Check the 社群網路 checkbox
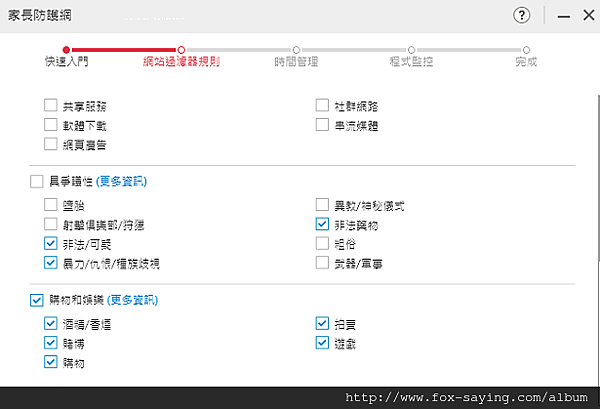The height and width of the screenshot is (409, 600). pos(322,105)
